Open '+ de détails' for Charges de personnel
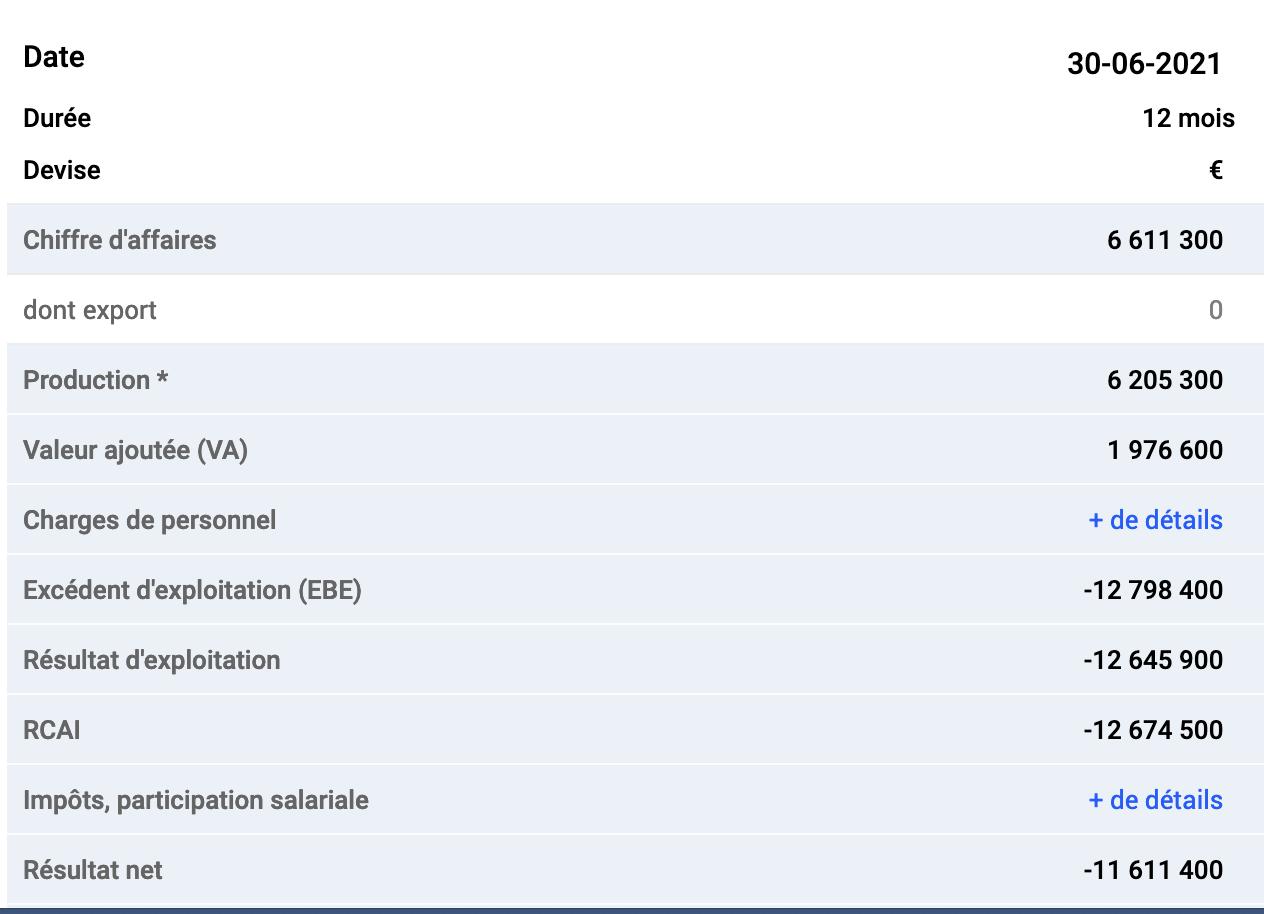 point(1155,520)
